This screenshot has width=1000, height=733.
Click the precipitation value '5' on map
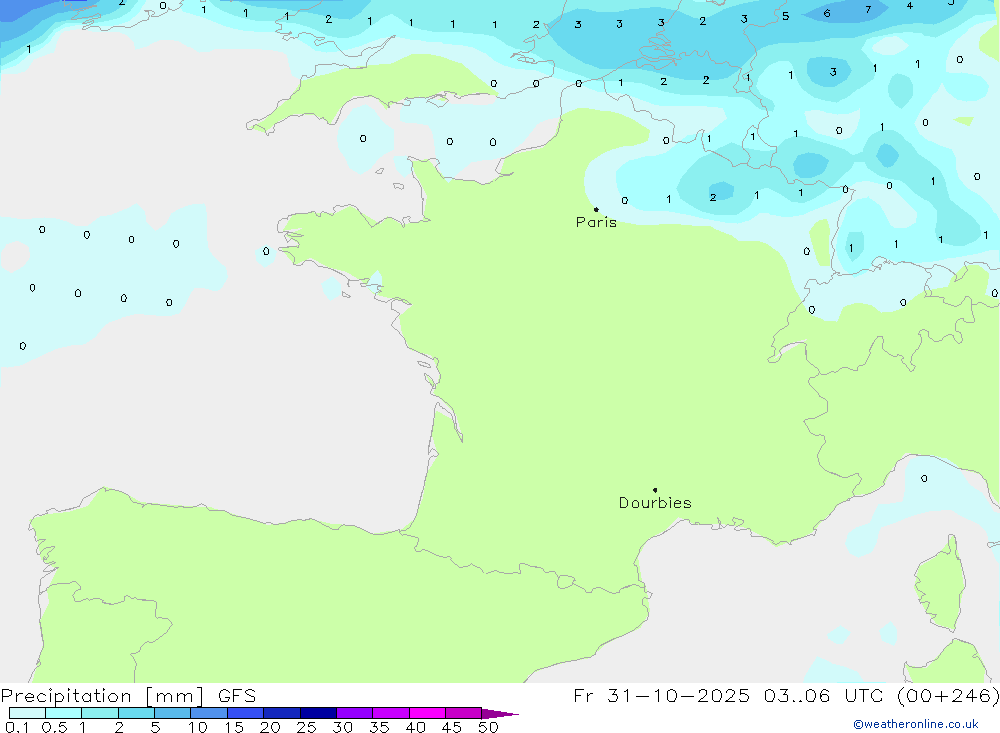[x=785, y=17]
